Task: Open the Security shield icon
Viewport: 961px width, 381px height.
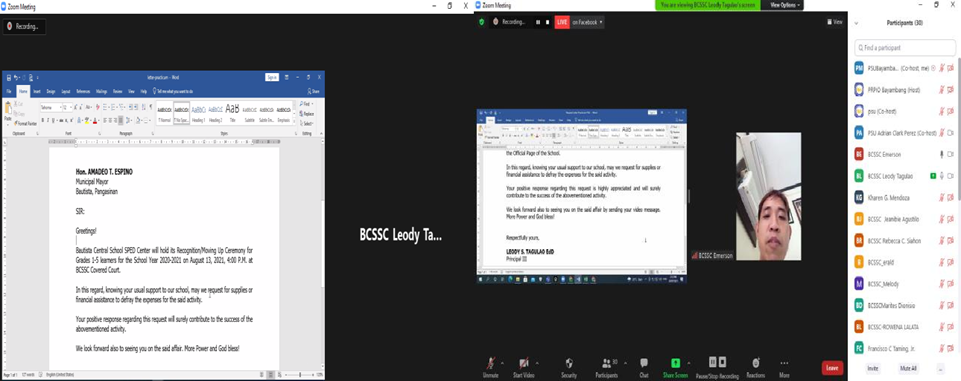Action: coord(569,363)
